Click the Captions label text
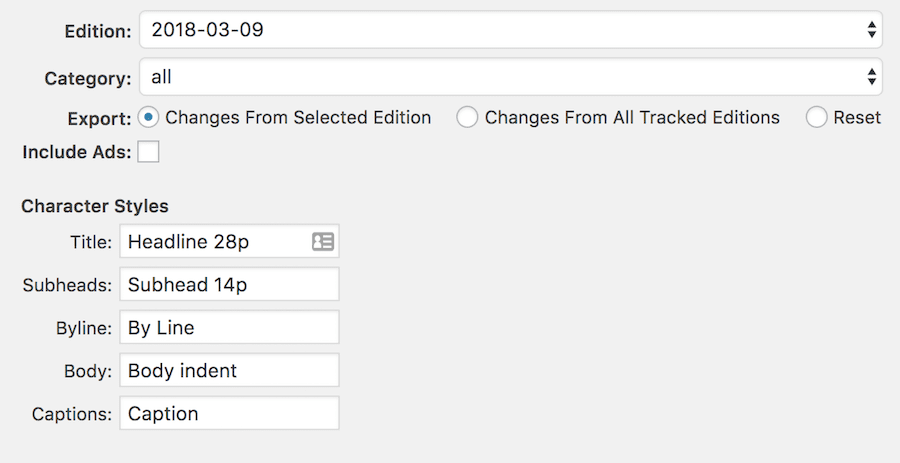The width and height of the screenshot is (900, 463). [72, 414]
